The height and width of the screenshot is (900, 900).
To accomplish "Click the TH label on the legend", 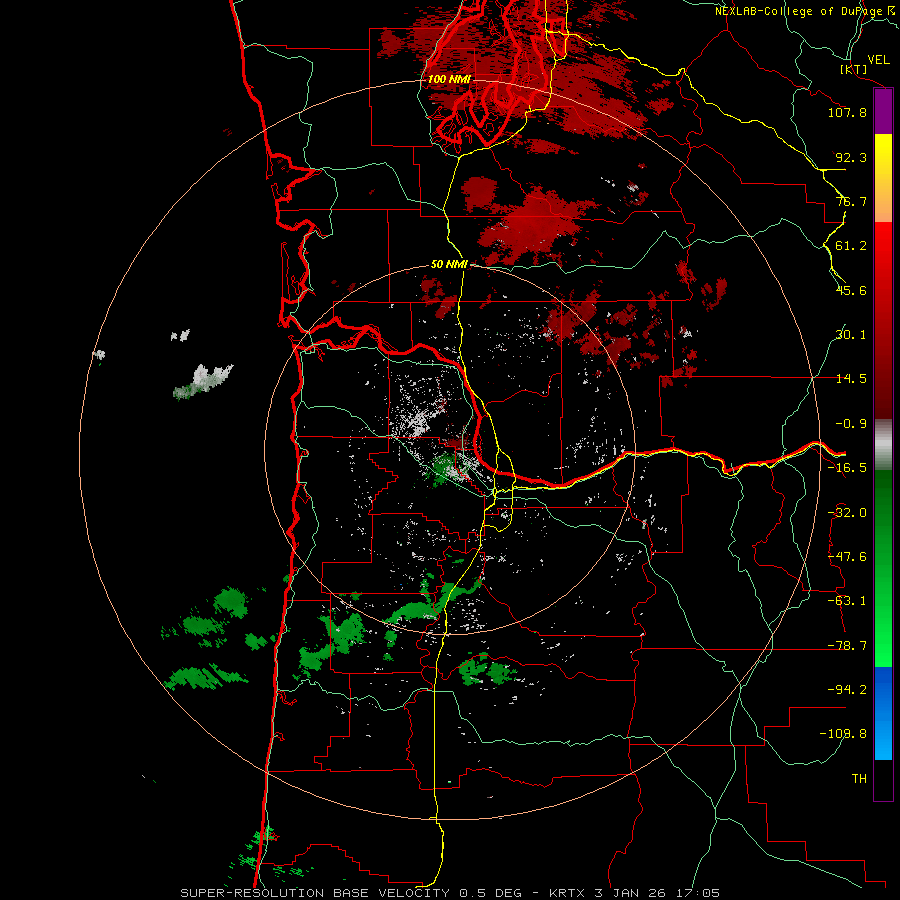I will click(859, 778).
